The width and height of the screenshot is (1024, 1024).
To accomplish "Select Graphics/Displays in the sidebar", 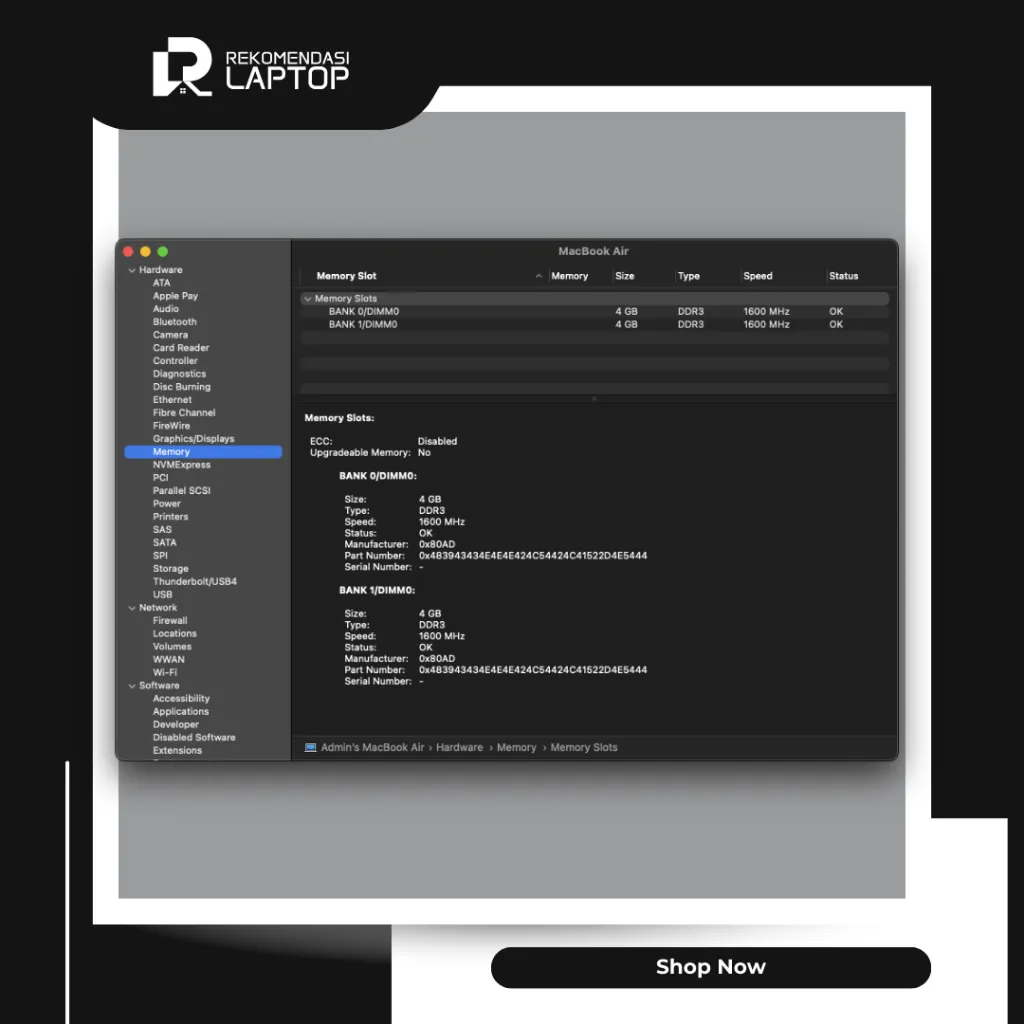I will [193, 439].
